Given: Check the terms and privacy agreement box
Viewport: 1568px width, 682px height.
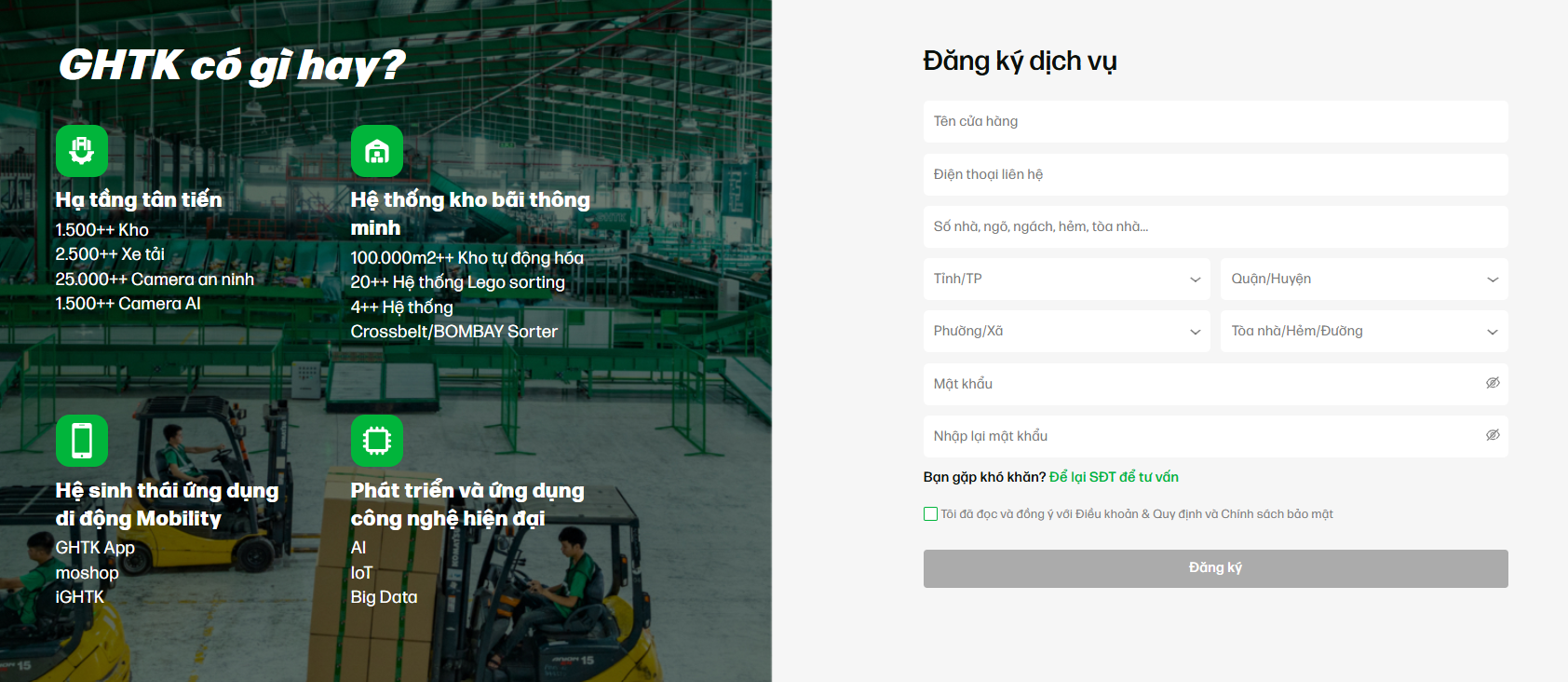Looking at the screenshot, I should (x=930, y=514).
